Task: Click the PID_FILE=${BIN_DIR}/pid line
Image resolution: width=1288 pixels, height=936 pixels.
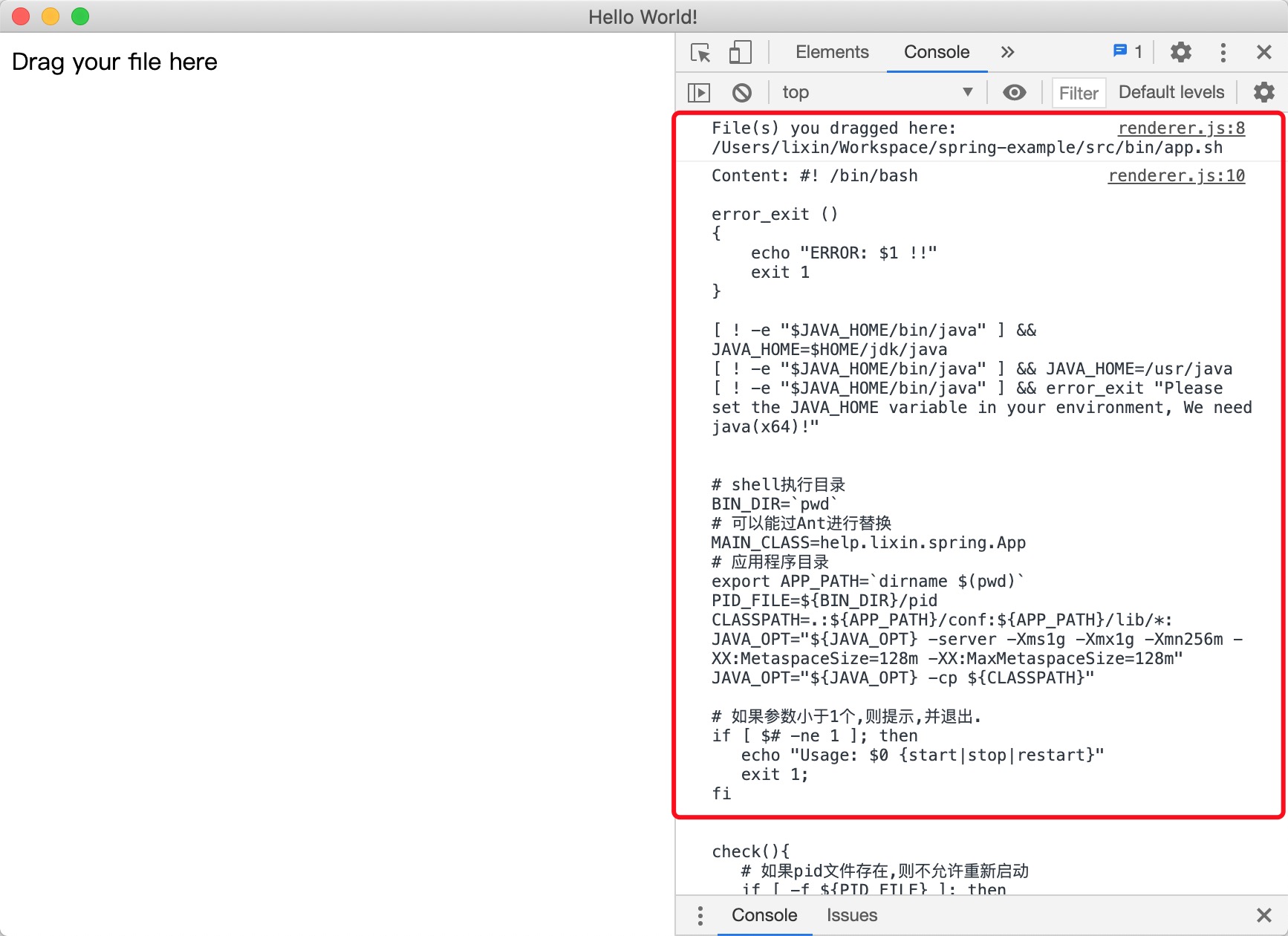Action: click(824, 600)
